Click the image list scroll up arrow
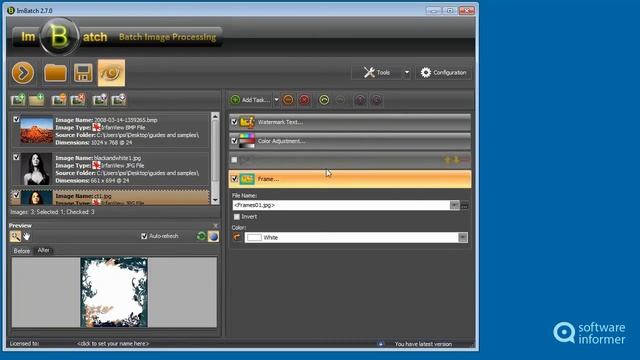Screen dimensions: 640x360 215,117
